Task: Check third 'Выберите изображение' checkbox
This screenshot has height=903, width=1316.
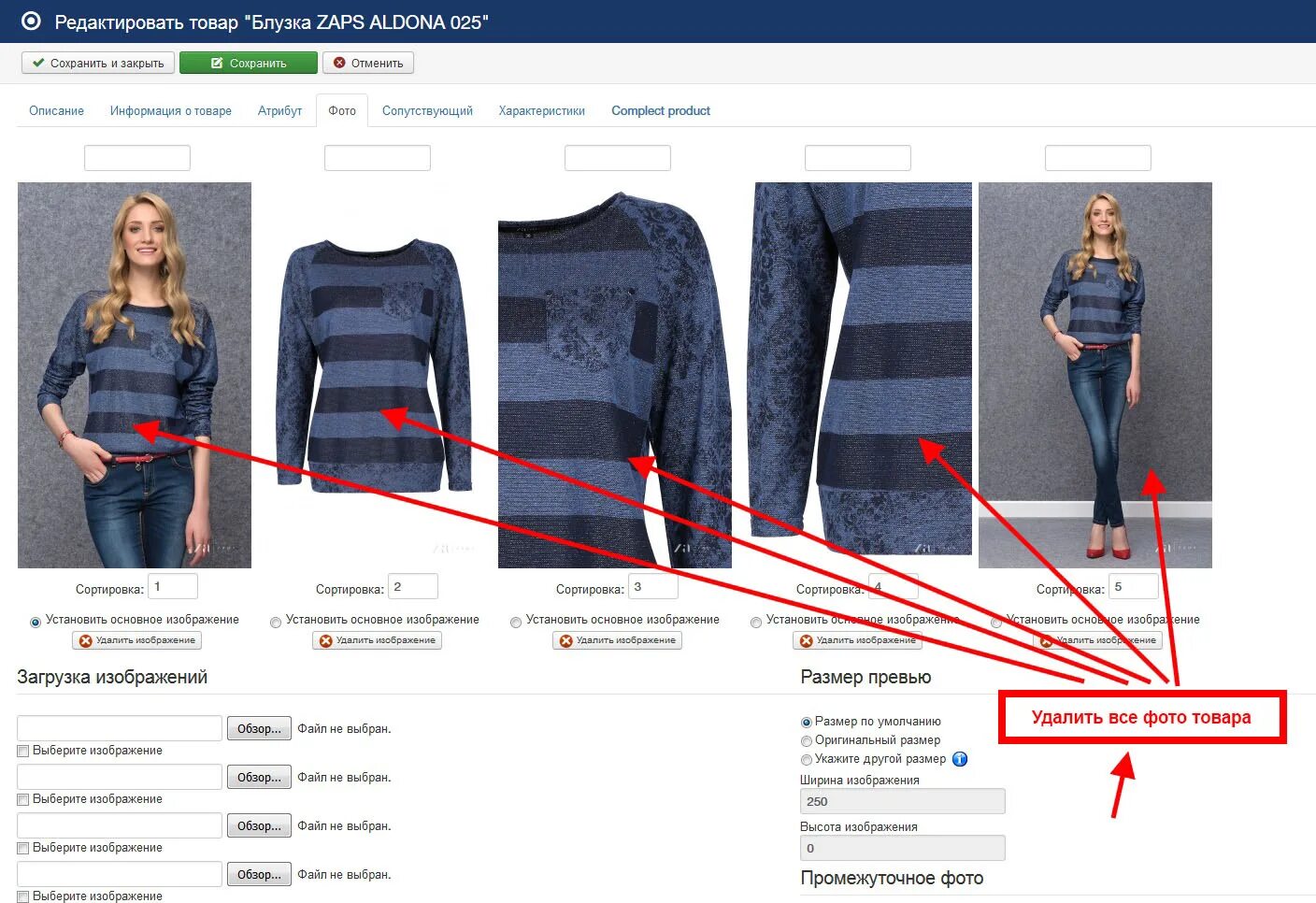Action: pyautogui.click(x=23, y=848)
